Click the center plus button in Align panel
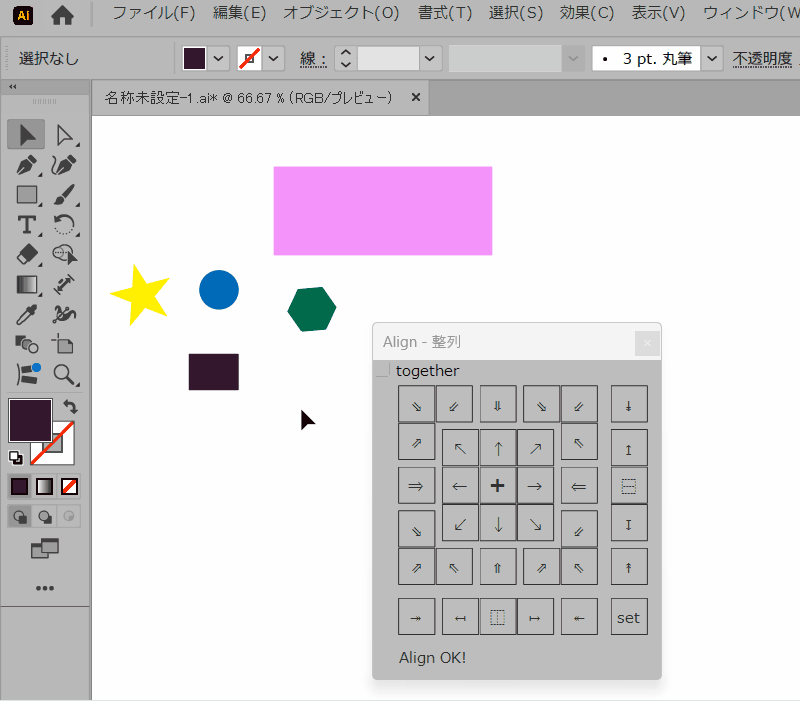 pos(498,486)
